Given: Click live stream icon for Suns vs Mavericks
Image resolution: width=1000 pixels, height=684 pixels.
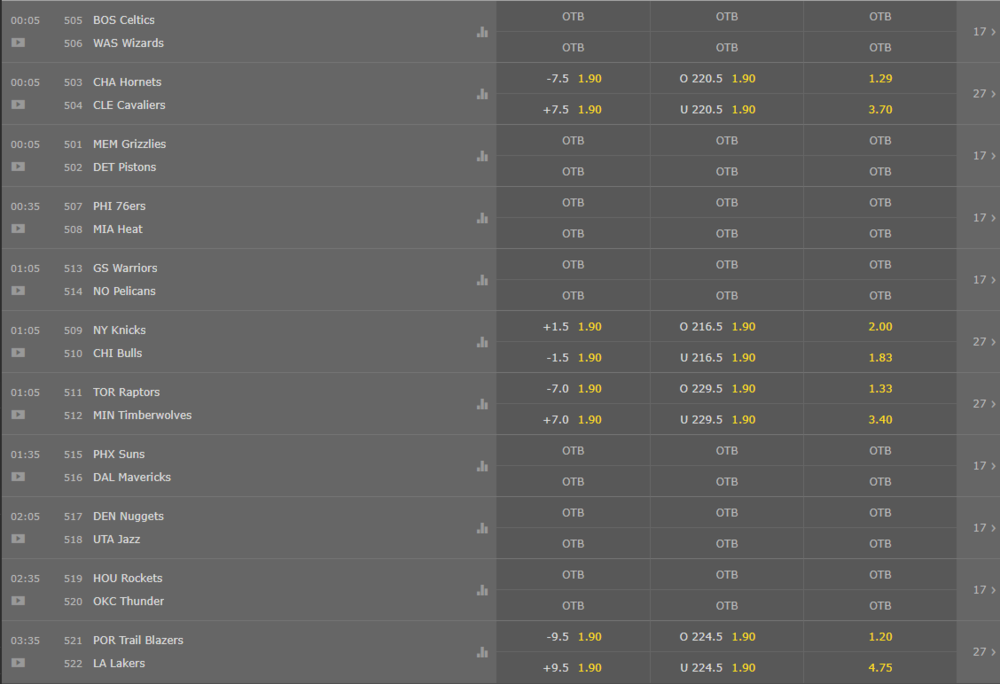Looking at the screenshot, I should click(x=18, y=477).
